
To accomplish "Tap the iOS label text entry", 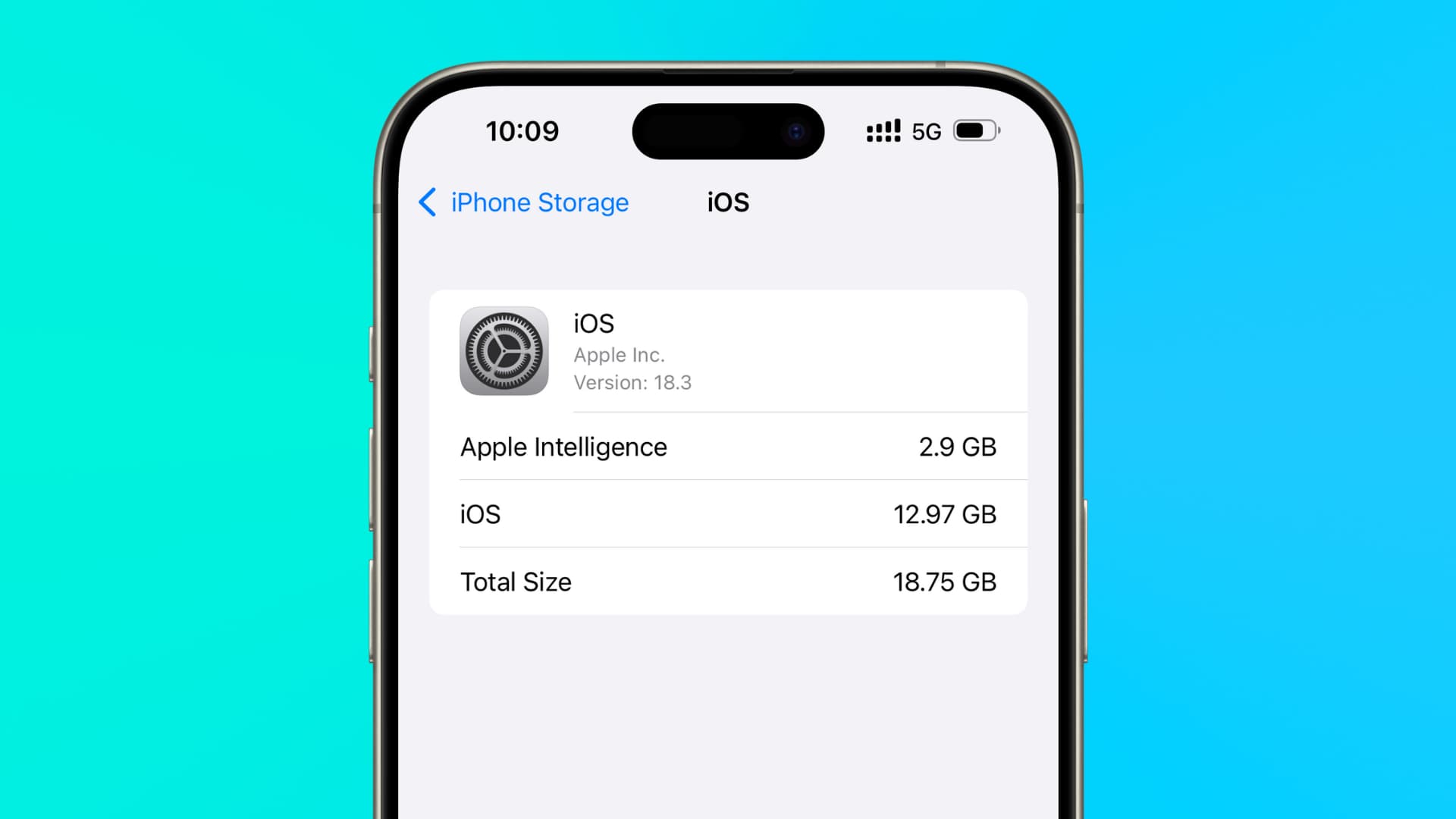I will pyautogui.click(x=480, y=513).
